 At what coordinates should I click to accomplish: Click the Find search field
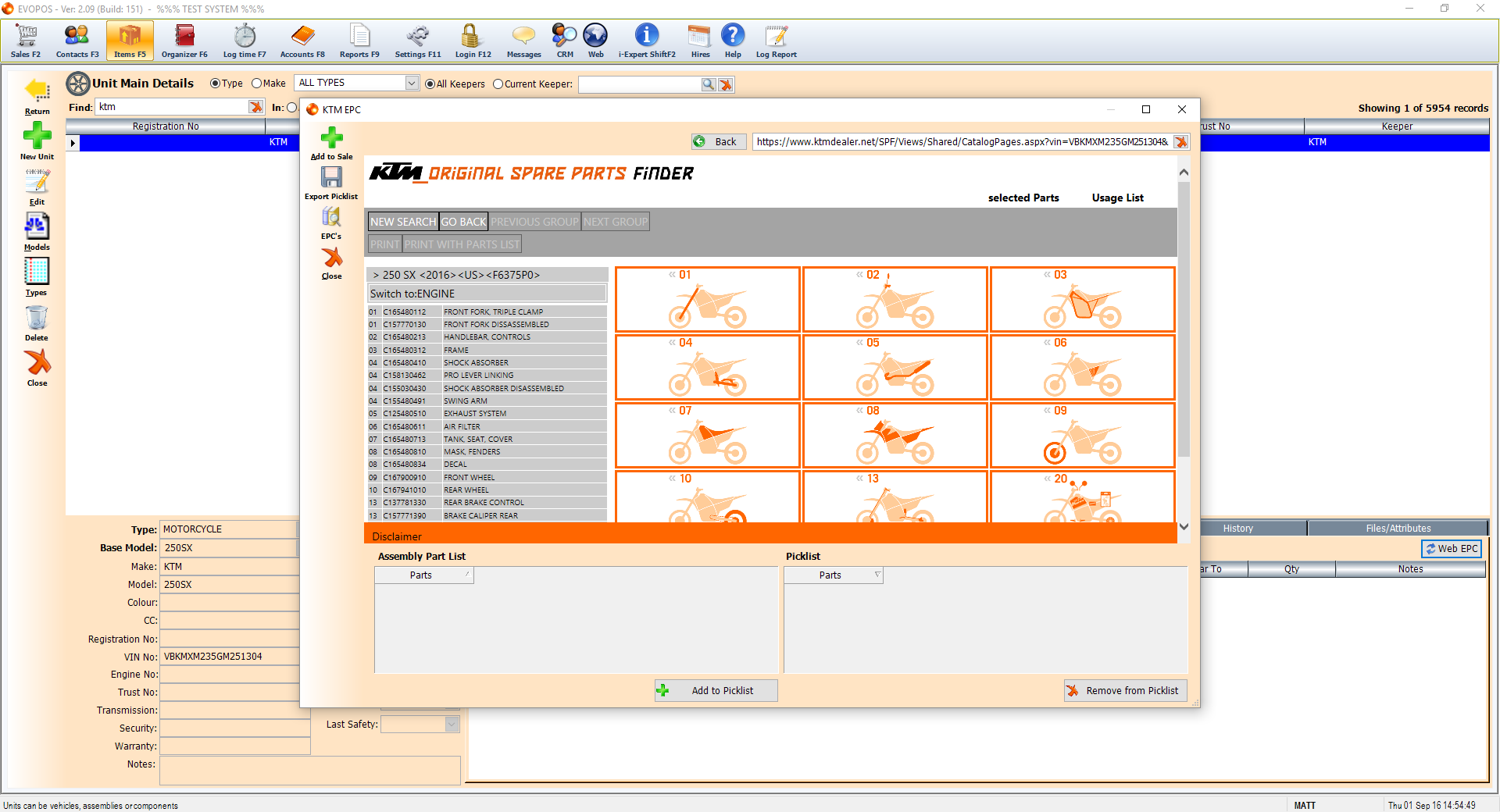(x=172, y=107)
